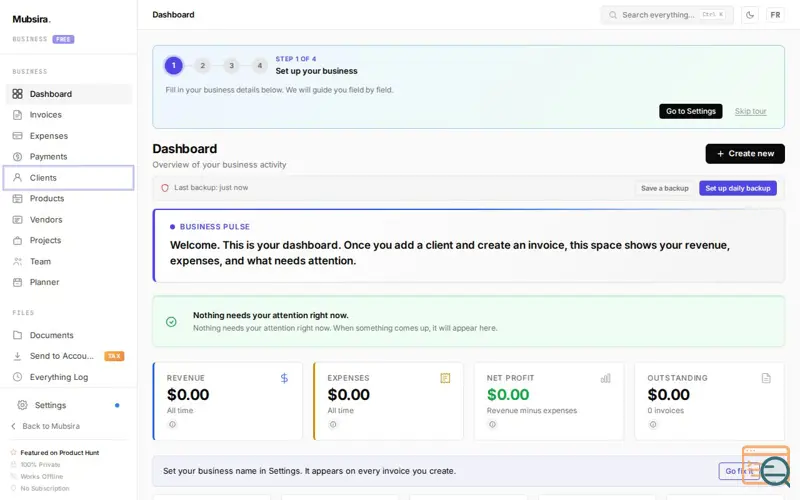The height and width of the screenshot is (500, 800).
Task: Click the '0 invoices' text
Action: click(x=666, y=411)
